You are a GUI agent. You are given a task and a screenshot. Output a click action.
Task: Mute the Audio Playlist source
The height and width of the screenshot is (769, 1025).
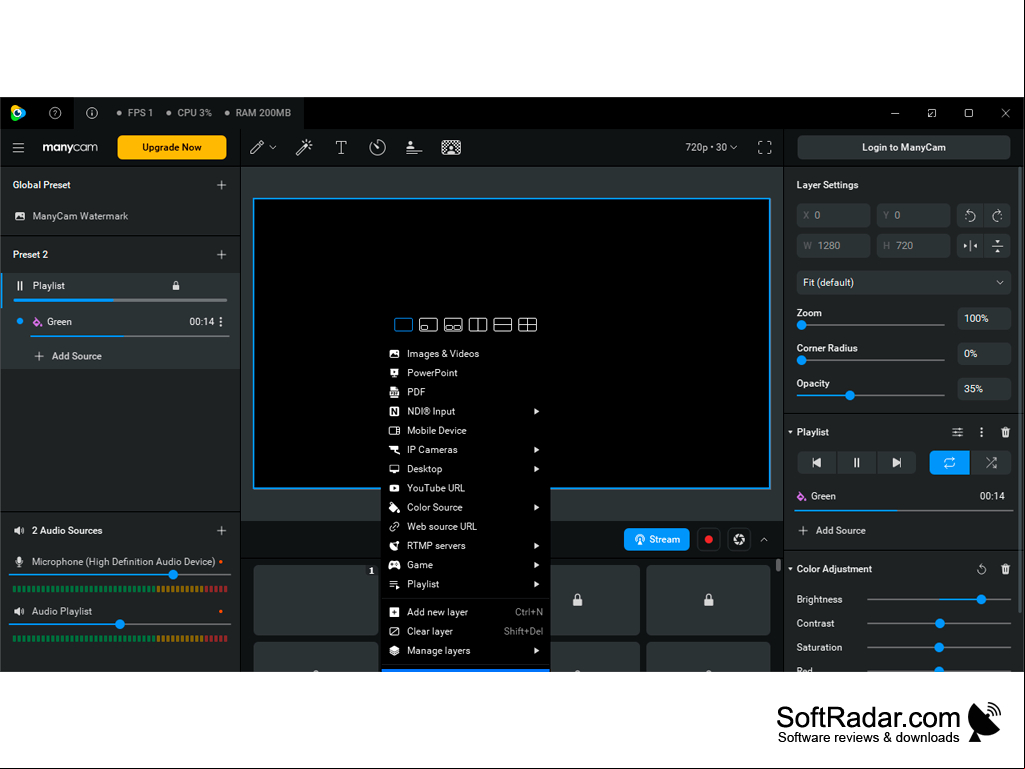(19, 611)
